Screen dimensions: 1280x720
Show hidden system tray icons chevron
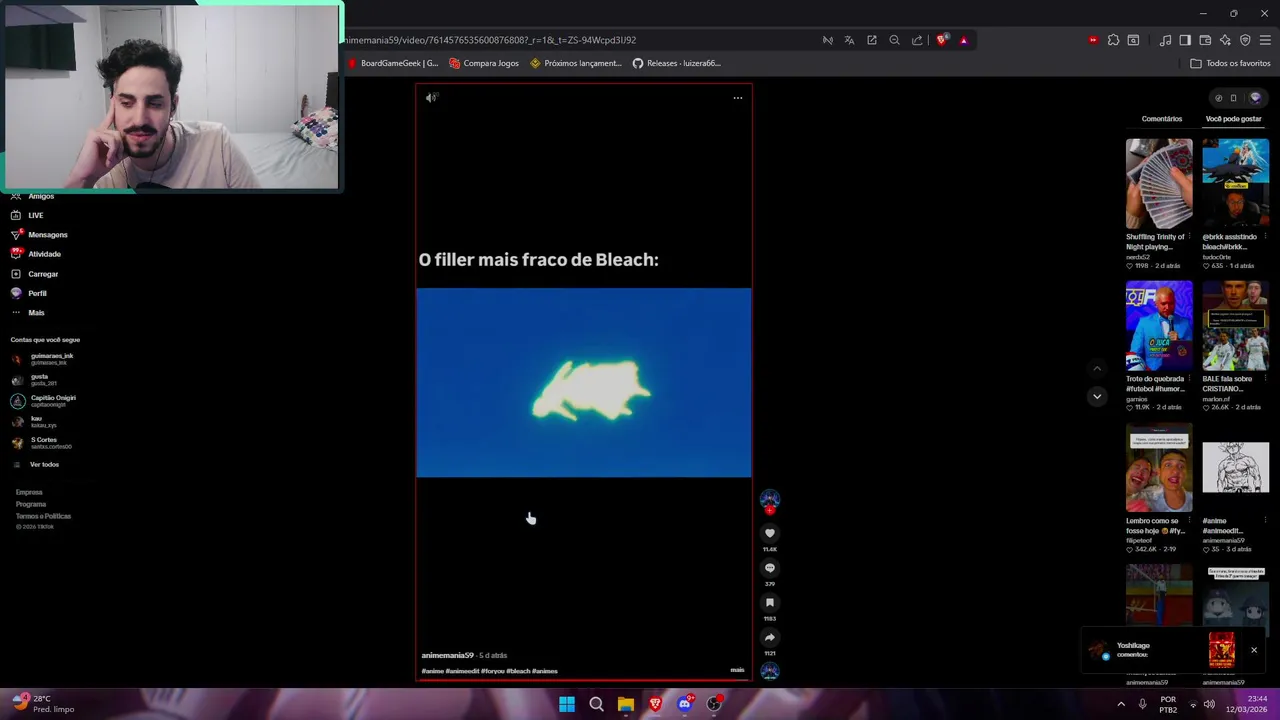point(1121,704)
